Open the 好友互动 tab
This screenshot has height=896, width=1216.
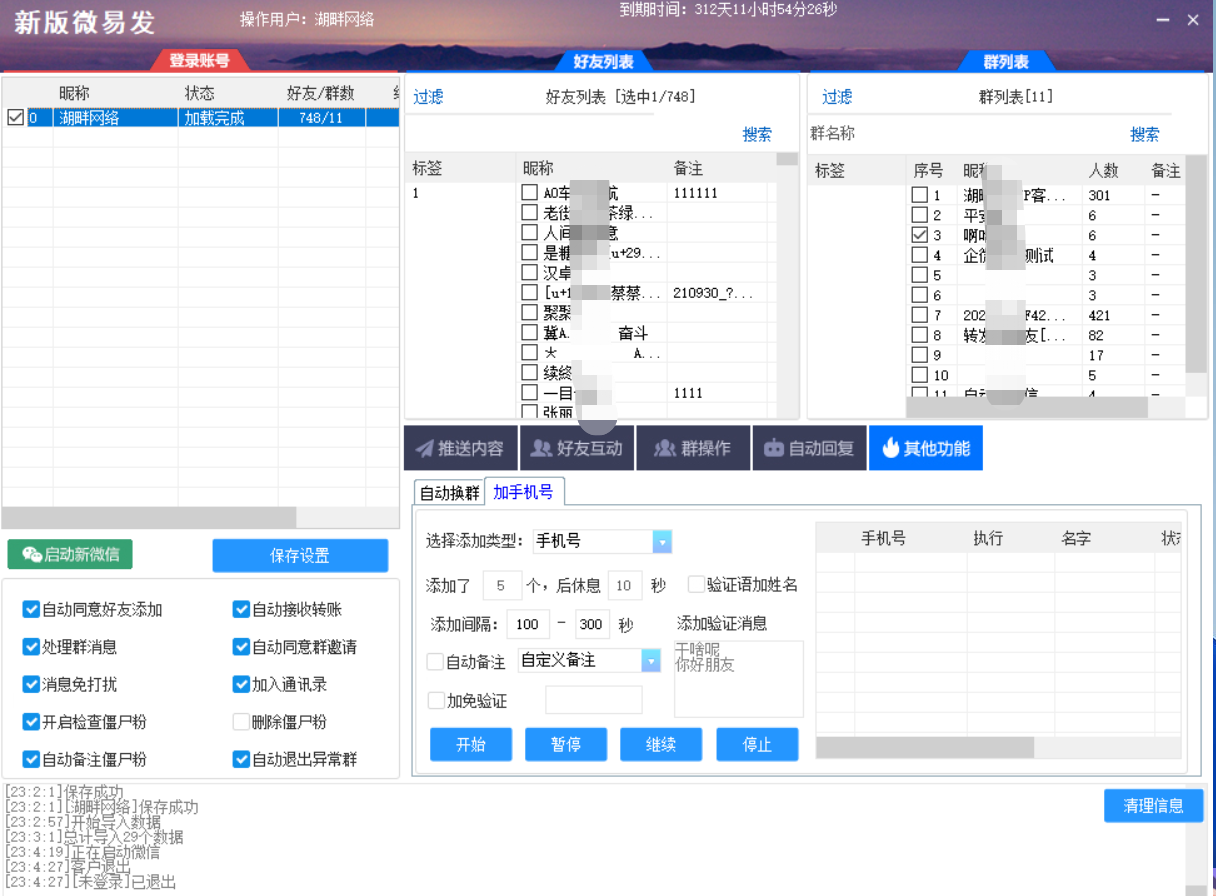coord(577,448)
